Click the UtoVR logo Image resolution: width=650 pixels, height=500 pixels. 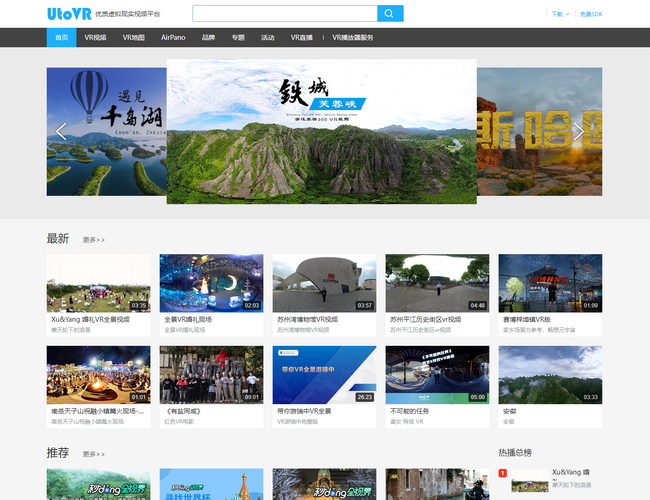point(67,13)
